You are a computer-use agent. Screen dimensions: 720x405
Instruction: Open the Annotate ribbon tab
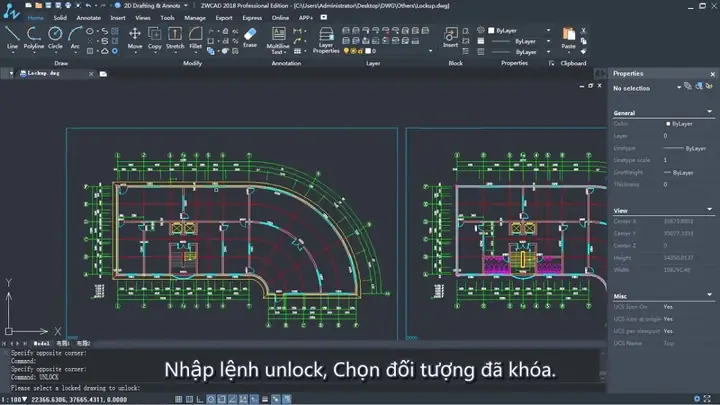[89, 18]
